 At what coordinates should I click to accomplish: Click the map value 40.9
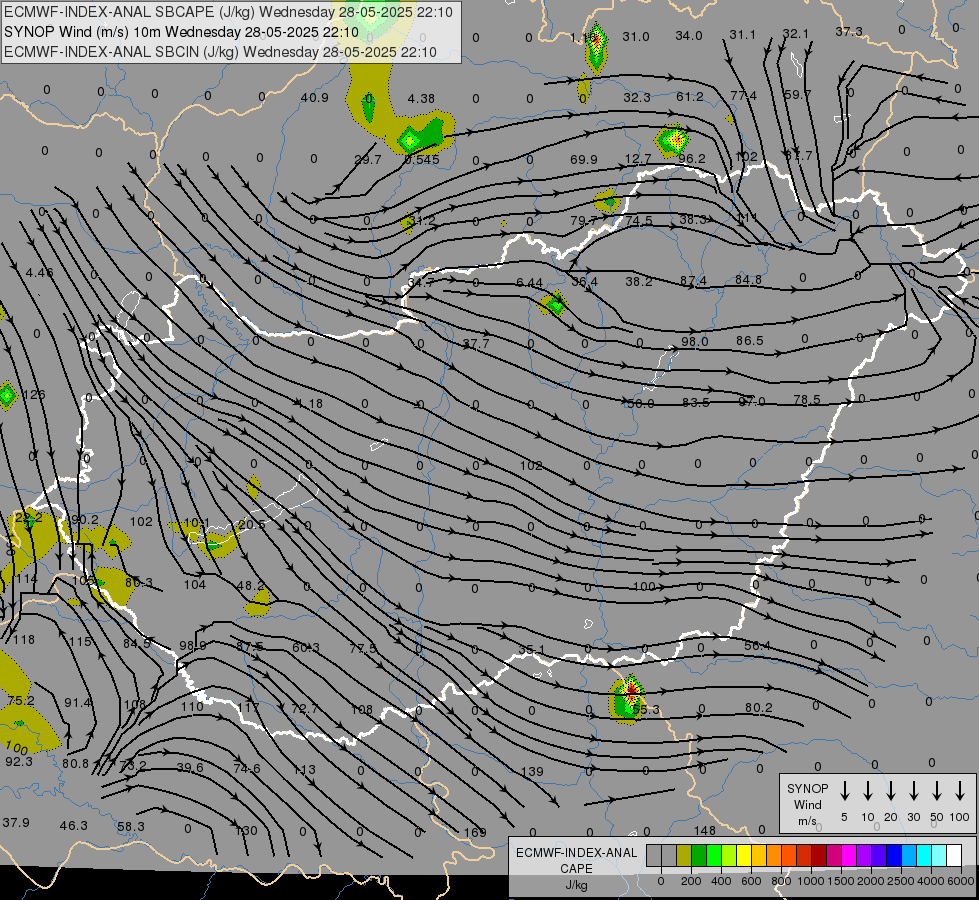[x=314, y=97]
